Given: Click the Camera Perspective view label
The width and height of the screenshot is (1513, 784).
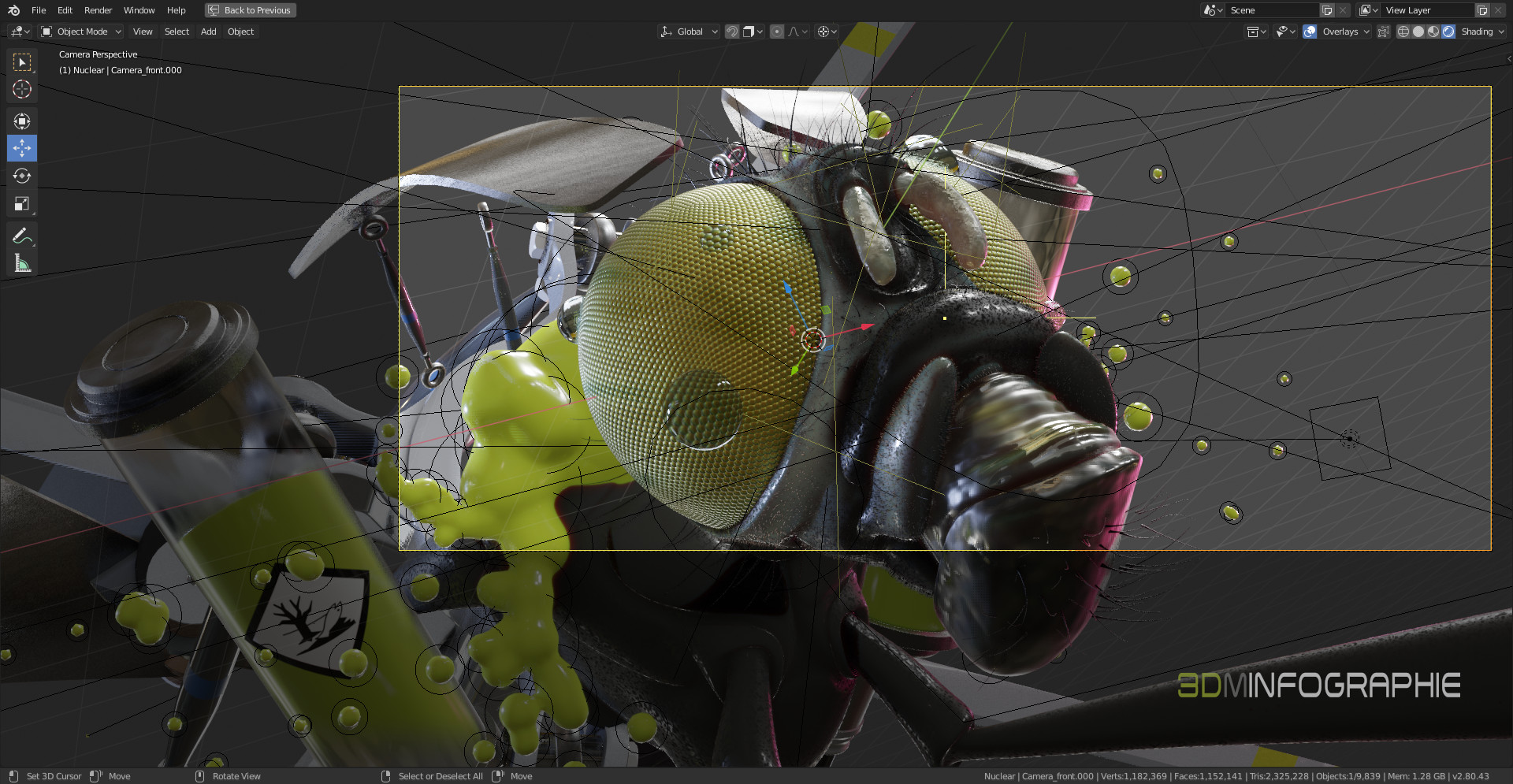Looking at the screenshot, I should 98,54.
